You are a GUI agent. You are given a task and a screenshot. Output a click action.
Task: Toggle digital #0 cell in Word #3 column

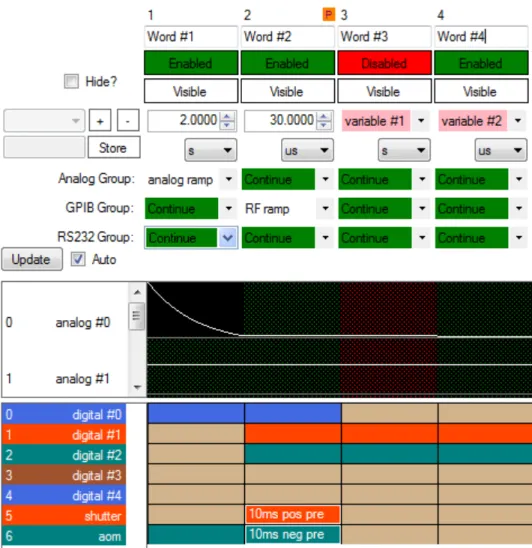click(x=389, y=413)
